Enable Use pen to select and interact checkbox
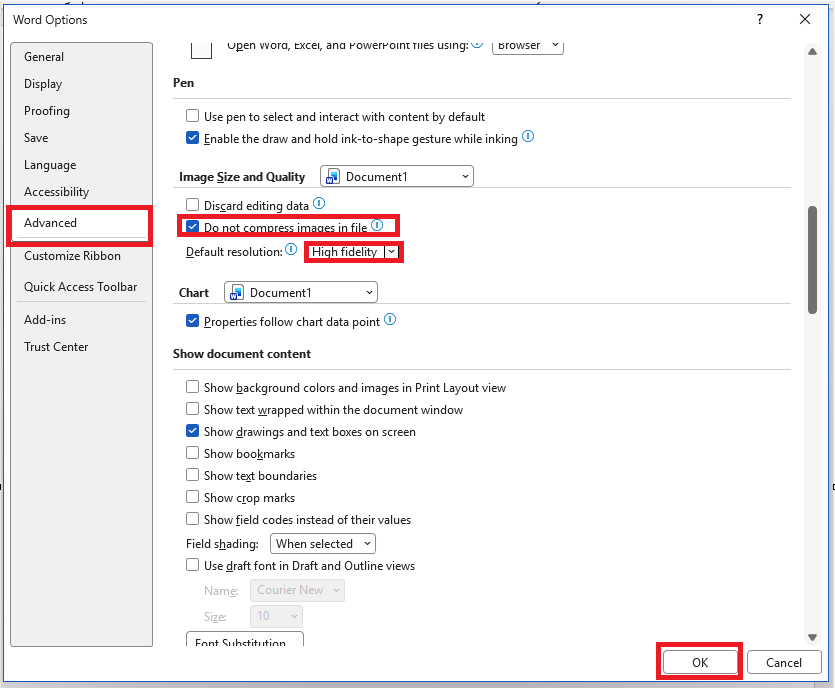835x688 pixels. click(x=192, y=116)
